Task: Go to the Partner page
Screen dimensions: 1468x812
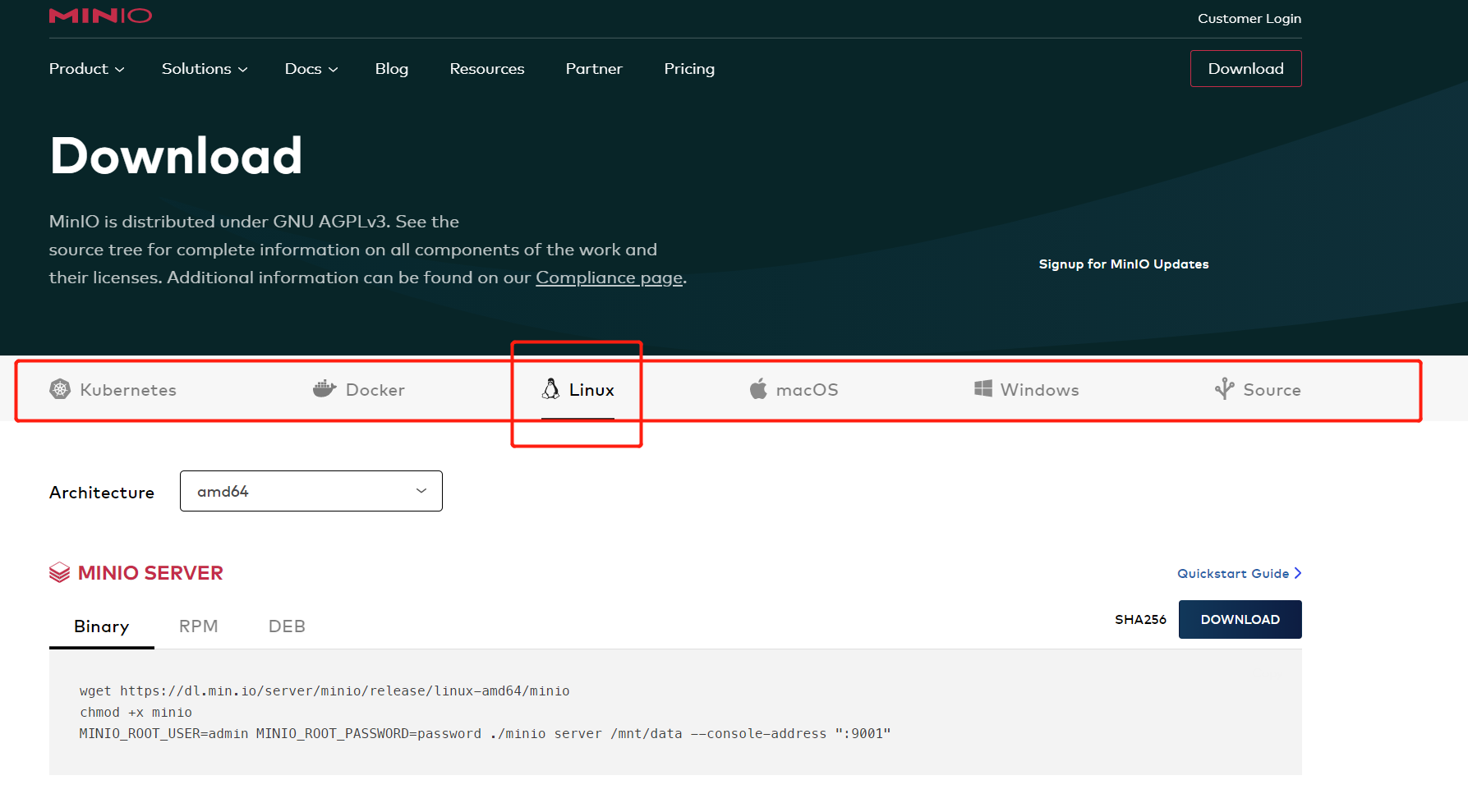Action: click(594, 69)
